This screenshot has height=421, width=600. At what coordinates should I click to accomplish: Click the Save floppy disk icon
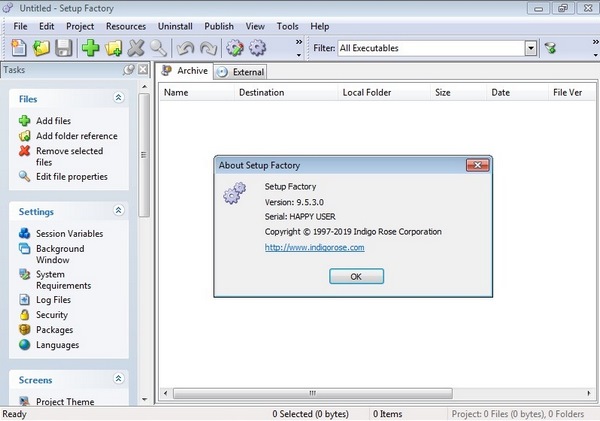(x=64, y=48)
